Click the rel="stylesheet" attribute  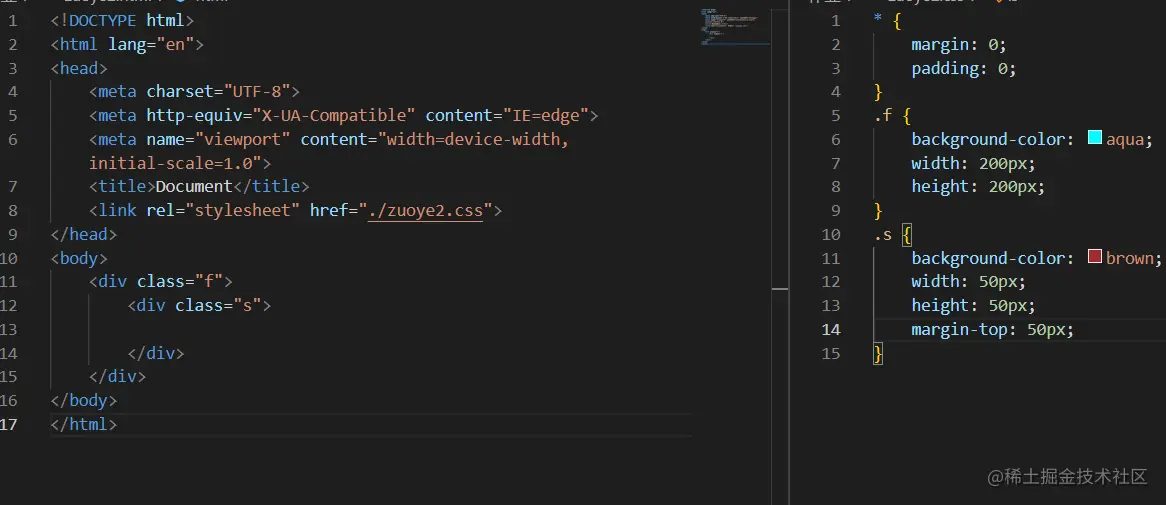coord(223,210)
